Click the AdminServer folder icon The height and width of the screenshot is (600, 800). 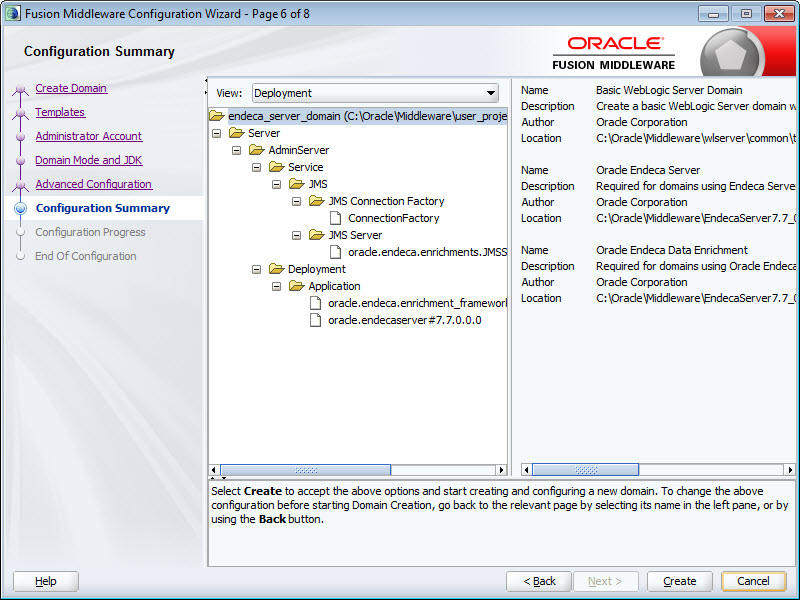pos(257,150)
